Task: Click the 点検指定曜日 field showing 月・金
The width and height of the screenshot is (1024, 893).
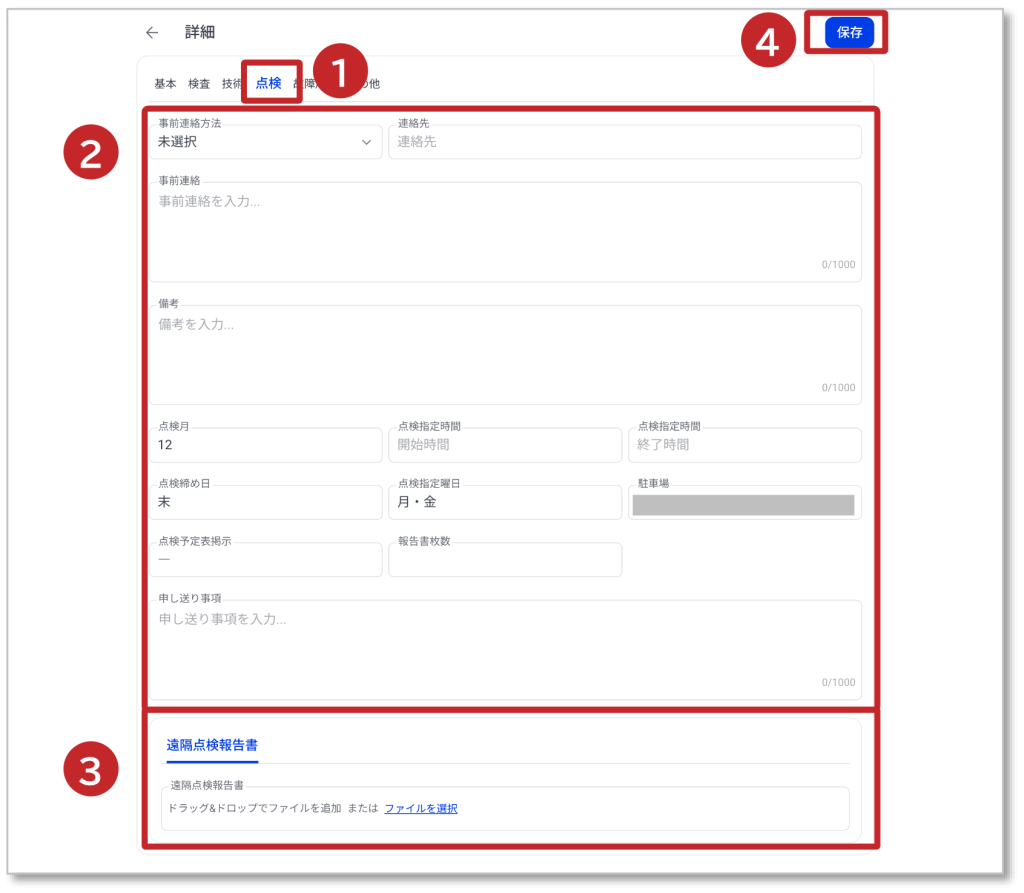Action: tap(505, 502)
